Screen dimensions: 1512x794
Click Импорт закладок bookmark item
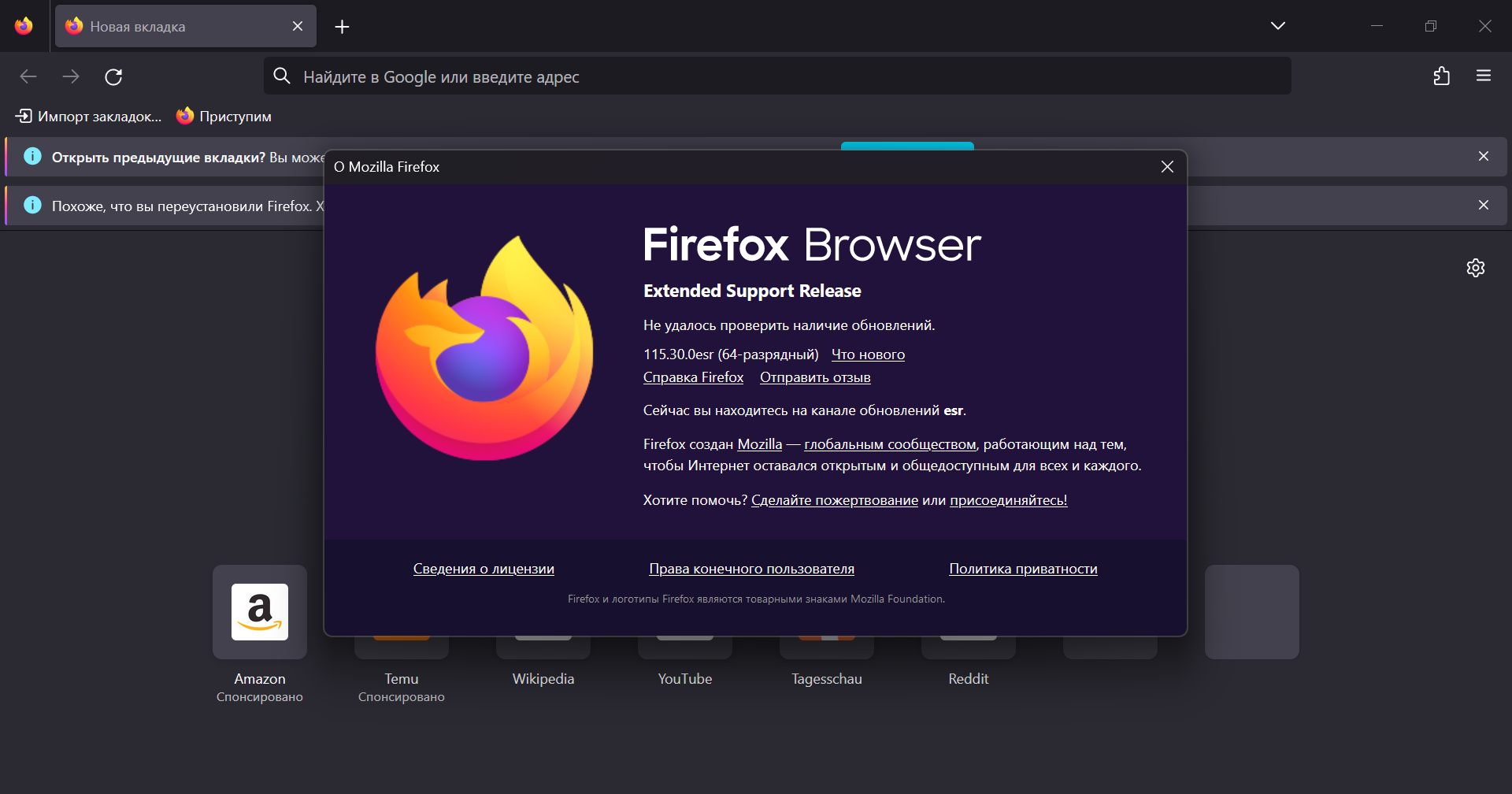pos(88,117)
